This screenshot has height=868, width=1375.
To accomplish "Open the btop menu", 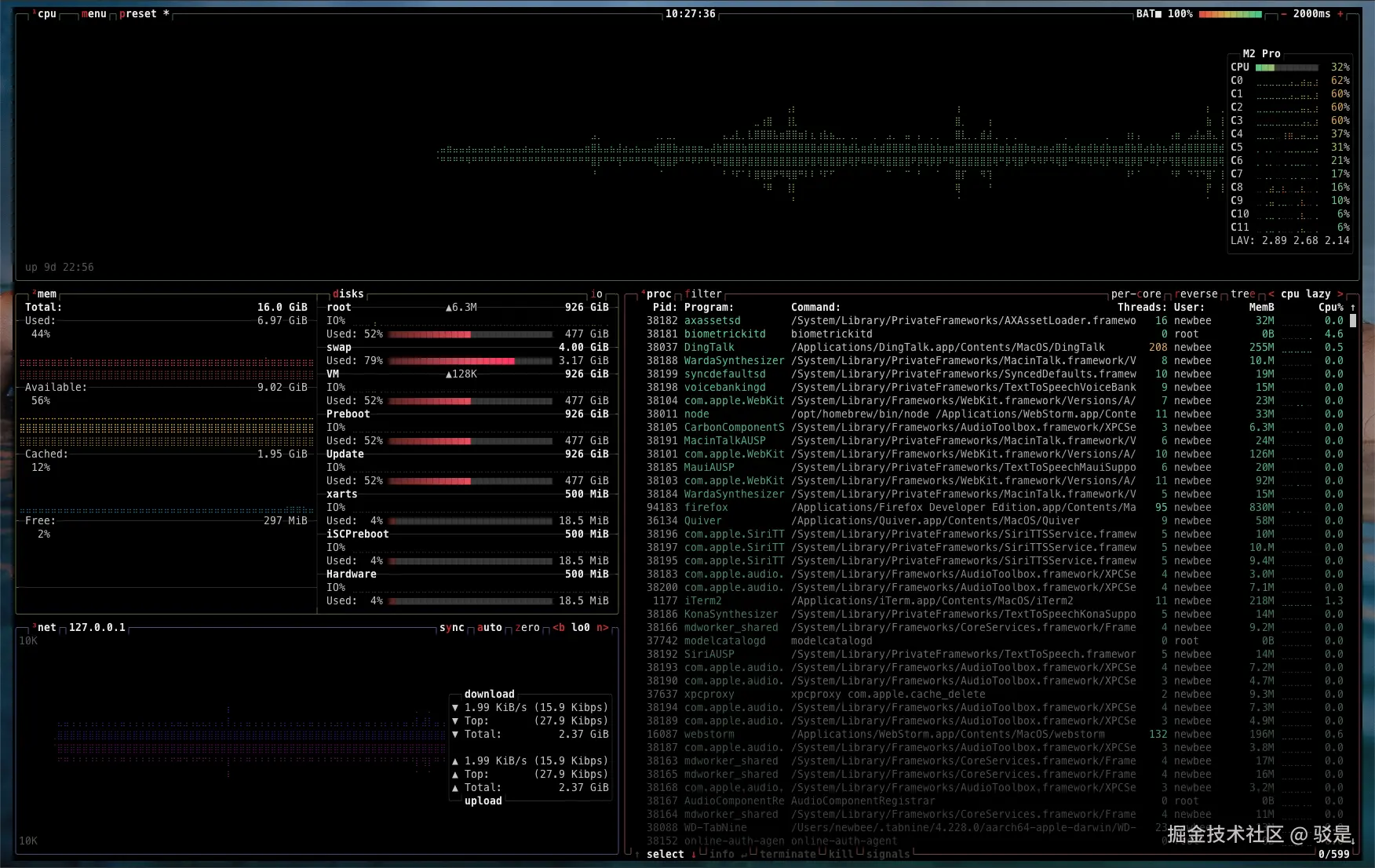I will click(94, 14).
